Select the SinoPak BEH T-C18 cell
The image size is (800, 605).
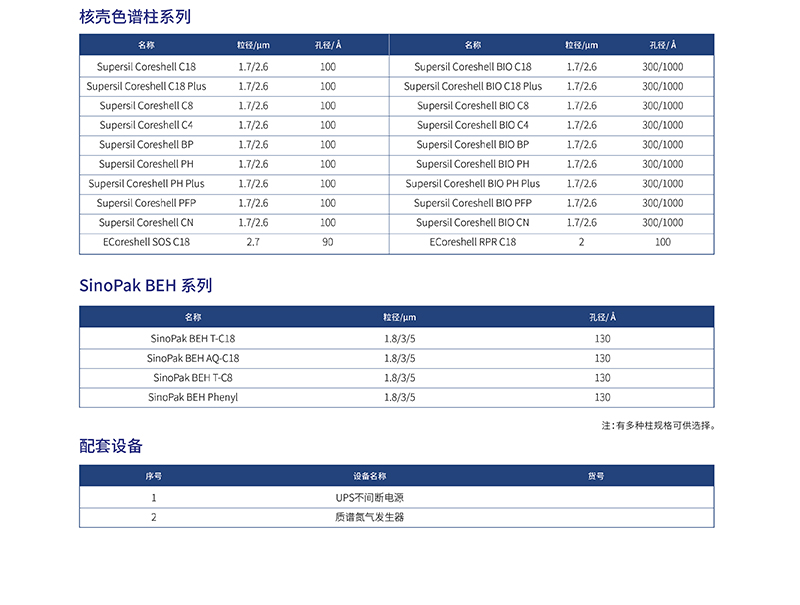pyautogui.click(x=193, y=339)
